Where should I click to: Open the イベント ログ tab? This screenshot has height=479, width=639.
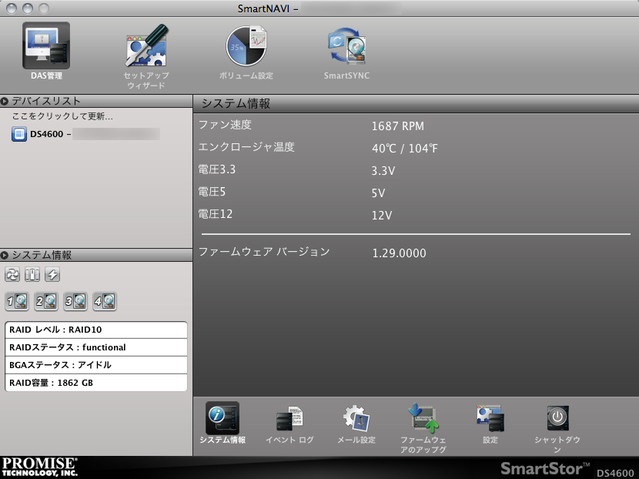coord(289,421)
